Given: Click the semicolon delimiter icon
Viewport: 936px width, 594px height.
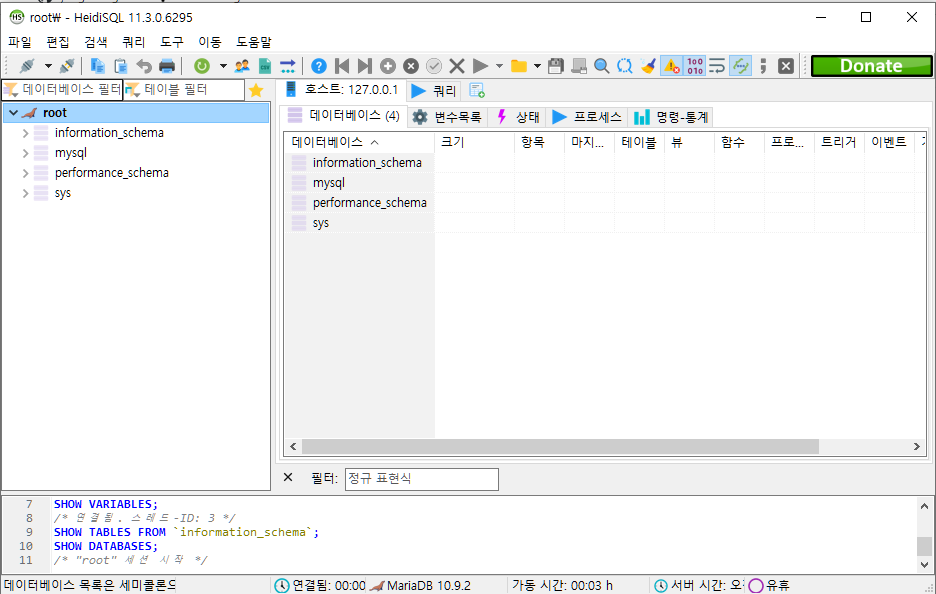Looking at the screenshot, I should click(x=763, y=66).
